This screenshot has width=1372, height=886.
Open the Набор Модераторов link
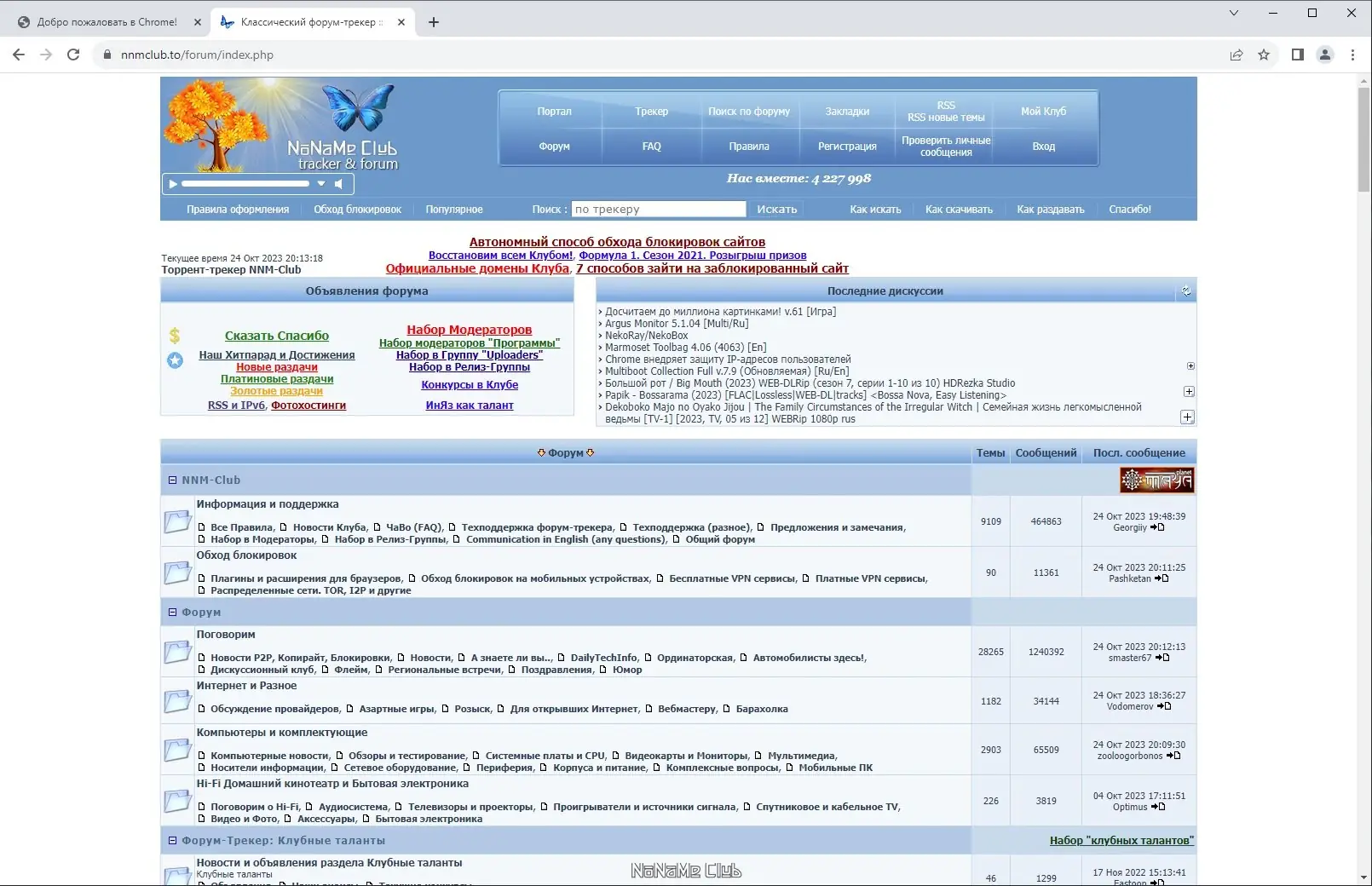(469, 329)
